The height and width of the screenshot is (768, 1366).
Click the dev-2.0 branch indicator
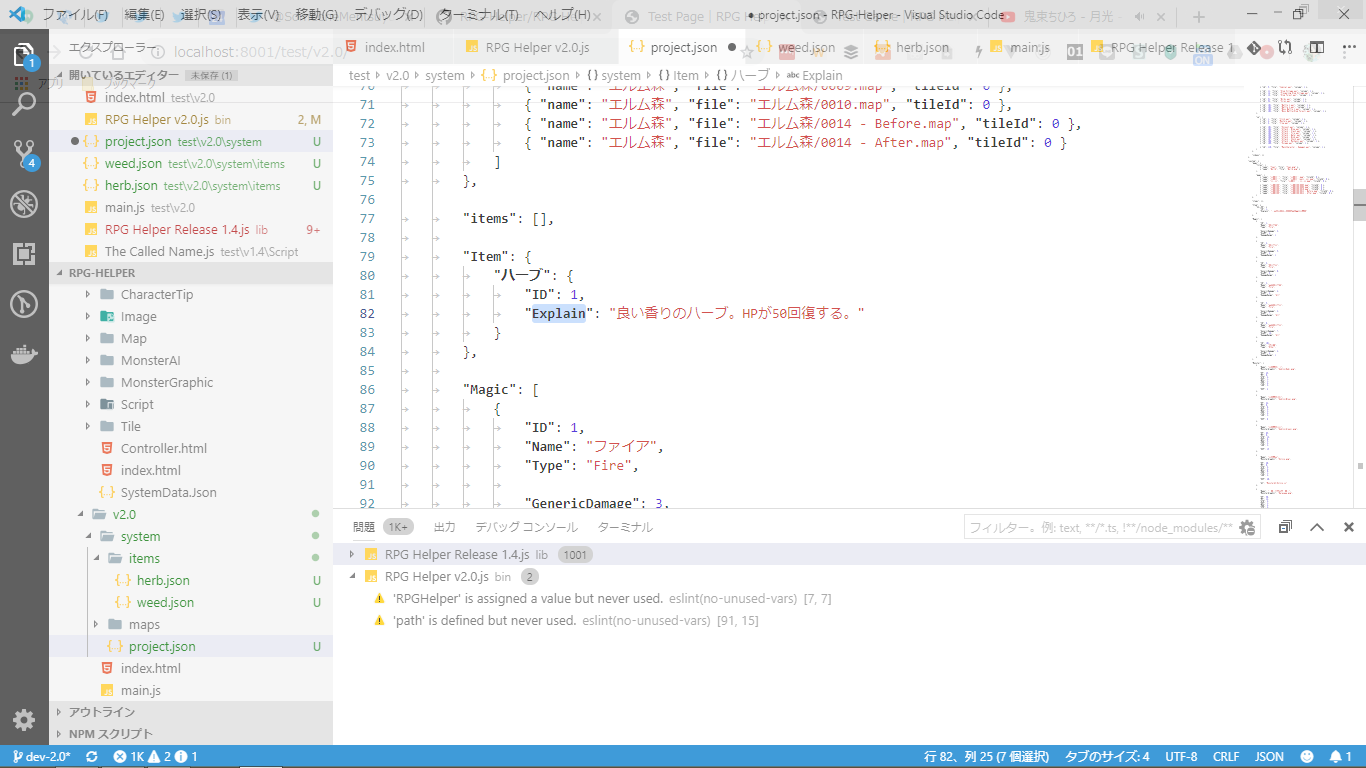pos(40,757)
